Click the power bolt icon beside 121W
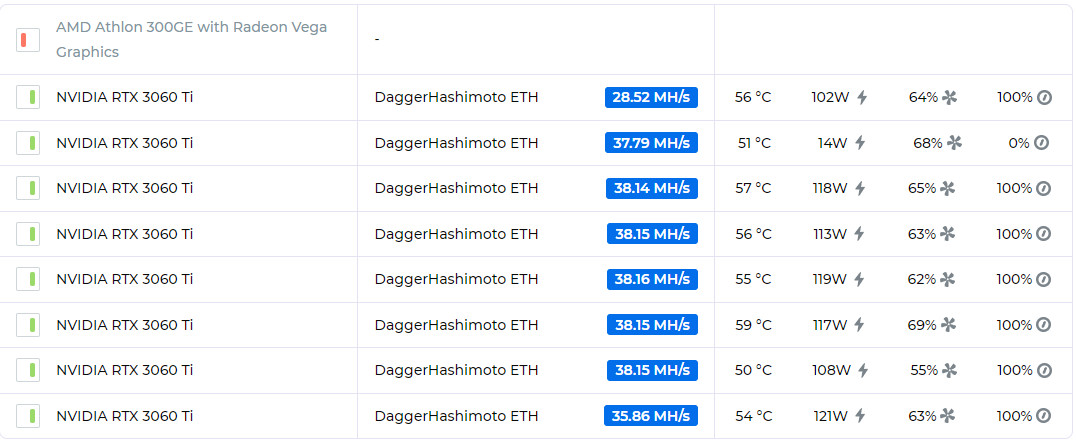Image resolution: width=1076 pixels, height=441 pixels. click(859, 416)
